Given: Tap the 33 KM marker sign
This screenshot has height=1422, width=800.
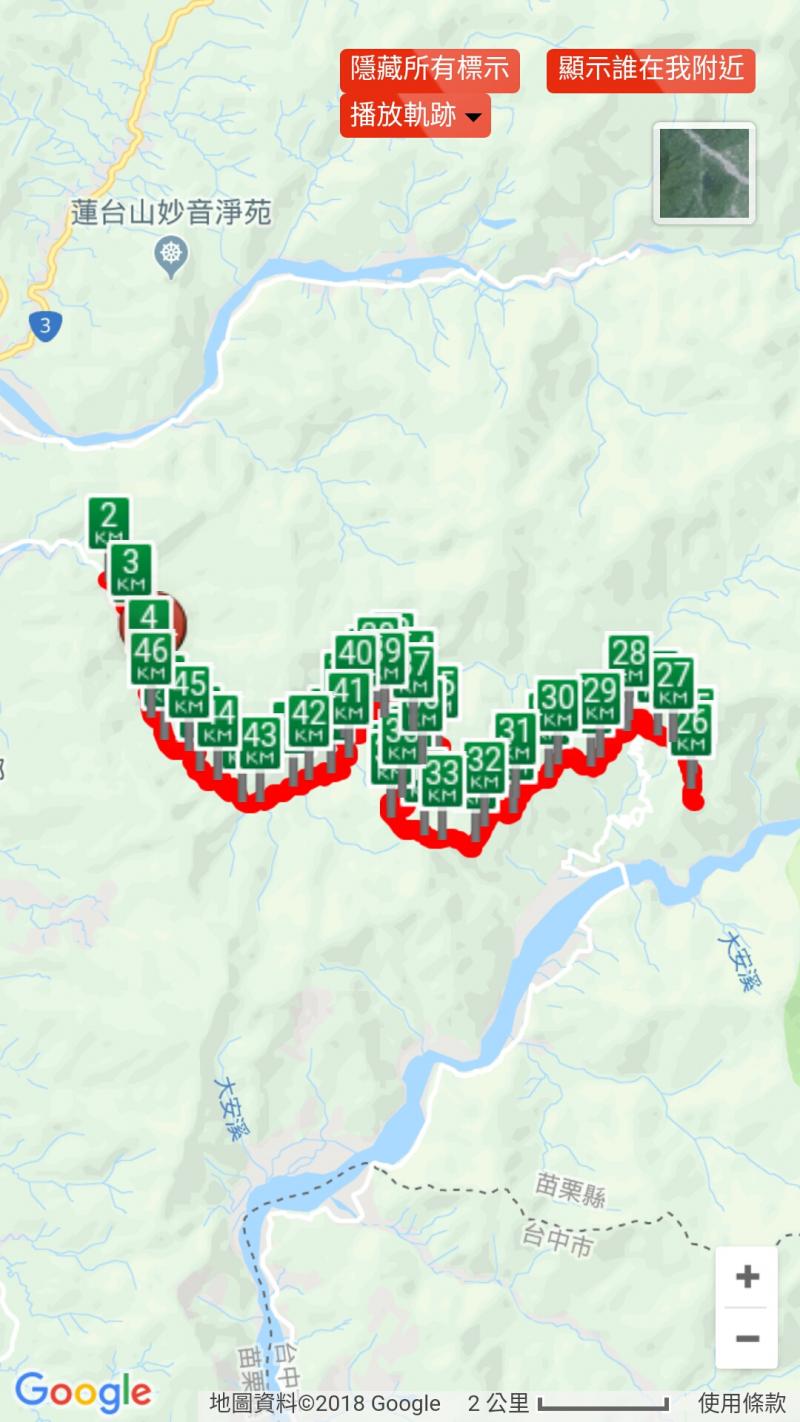Looking at the screenshot, I should tap(442, 780).
